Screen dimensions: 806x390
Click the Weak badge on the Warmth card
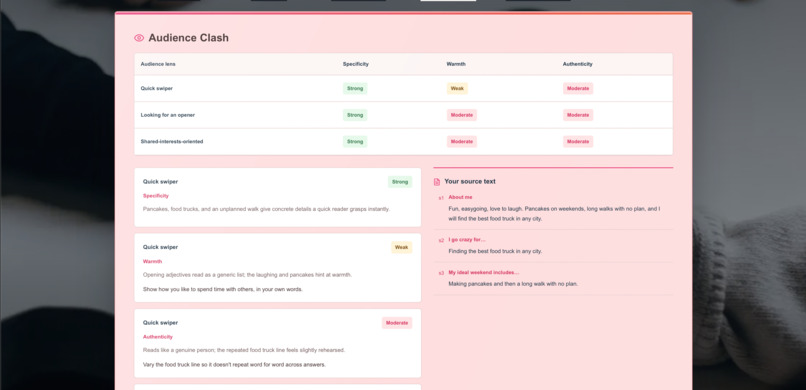click(401, 247)
